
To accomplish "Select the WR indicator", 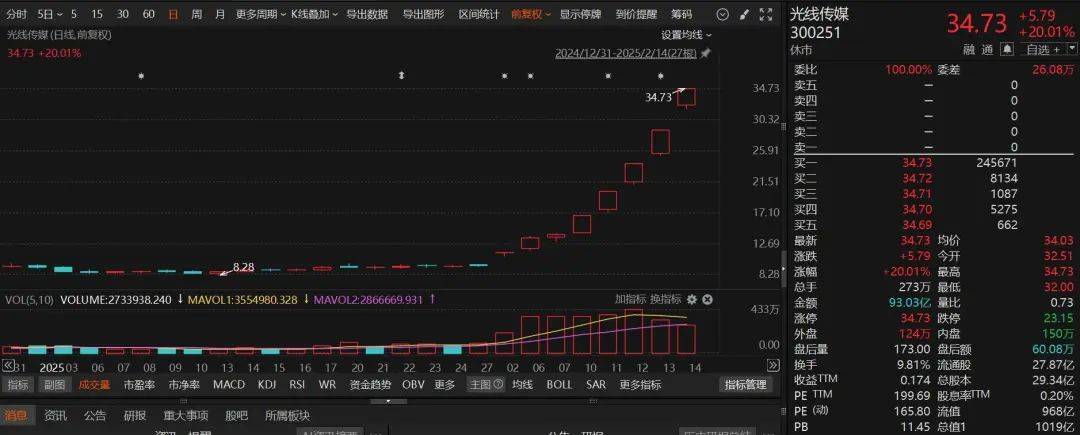I will [x=326, y=385].
